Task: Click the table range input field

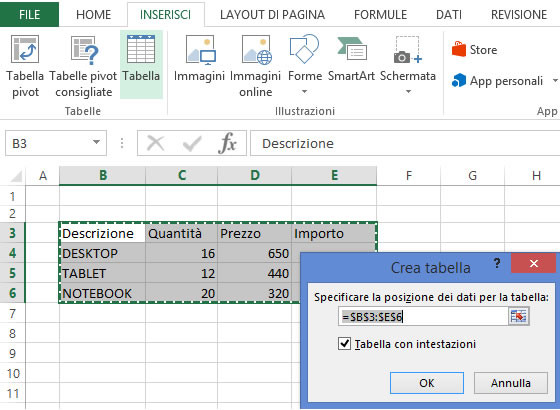Action: (x=423, y=317)
